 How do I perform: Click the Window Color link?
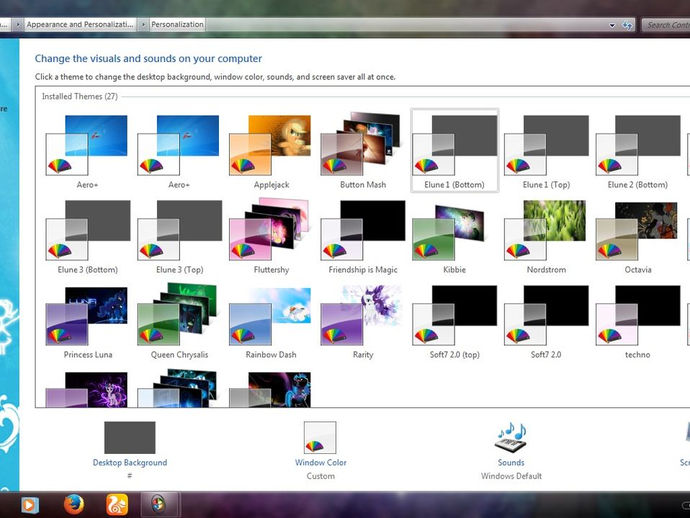pyautogui.click(x=320, y=463)
